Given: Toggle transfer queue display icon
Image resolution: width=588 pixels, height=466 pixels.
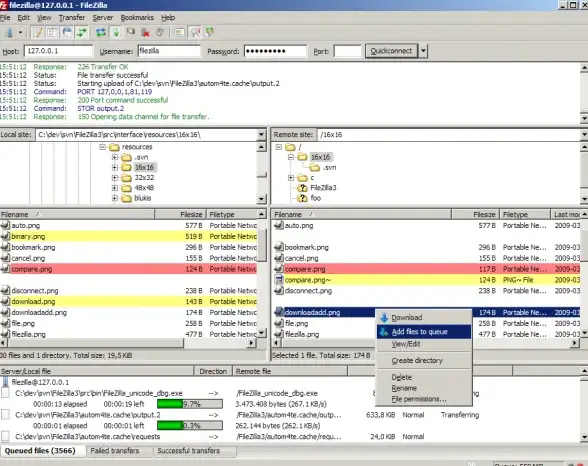Looking at the screenshot, I should coord(82,33).
